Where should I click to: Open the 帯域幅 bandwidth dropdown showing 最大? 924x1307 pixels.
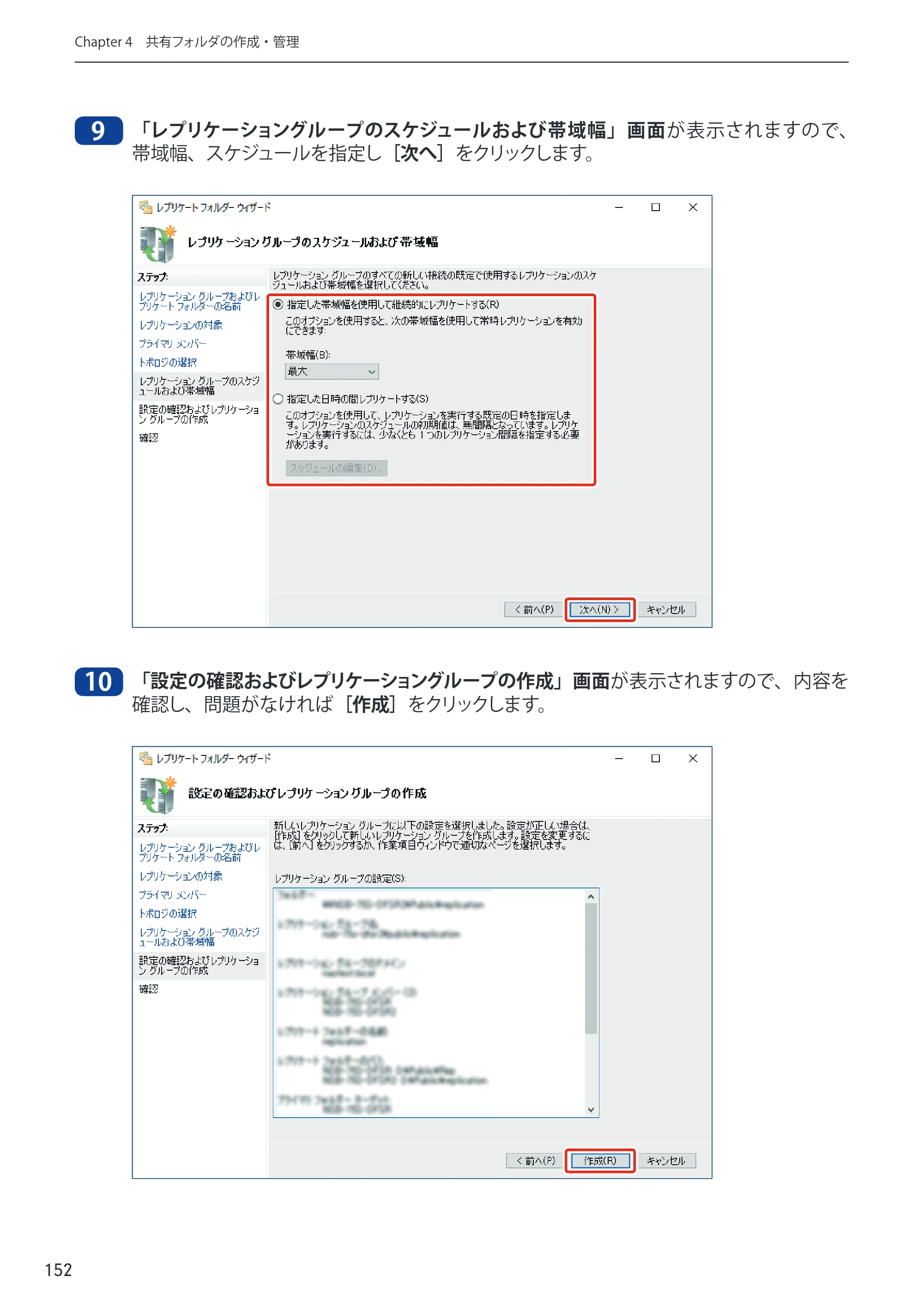click(332, 372)
